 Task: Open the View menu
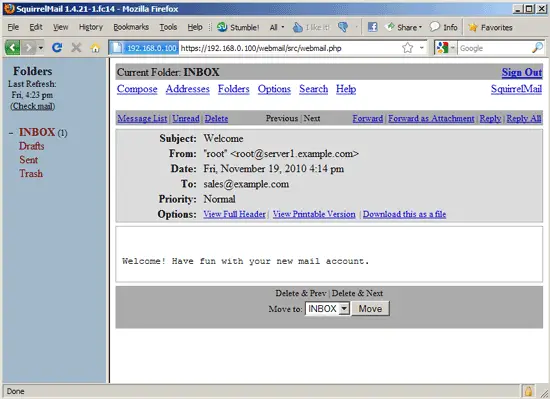pyautogui.click(x=60, y=27)
